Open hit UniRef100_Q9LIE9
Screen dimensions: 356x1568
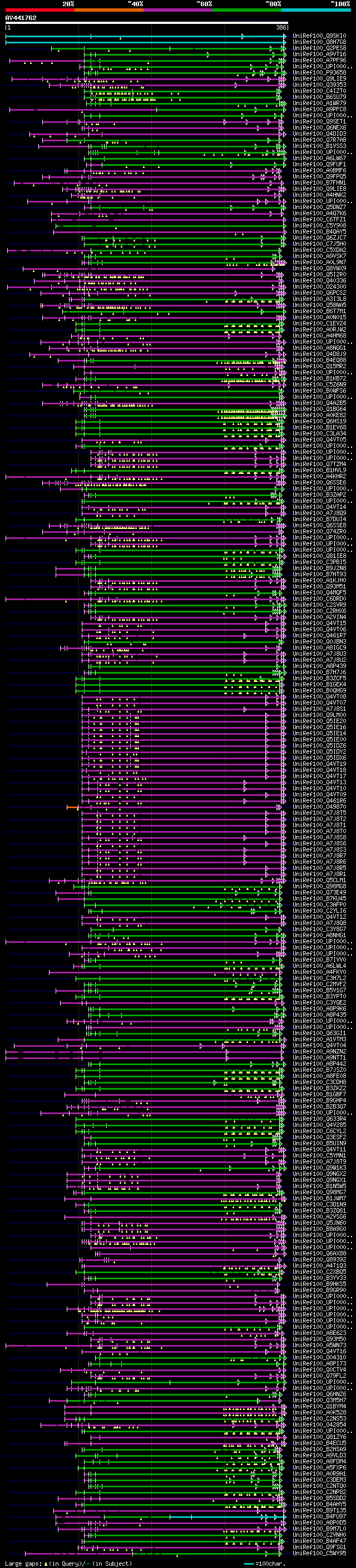tap(319, 78)
